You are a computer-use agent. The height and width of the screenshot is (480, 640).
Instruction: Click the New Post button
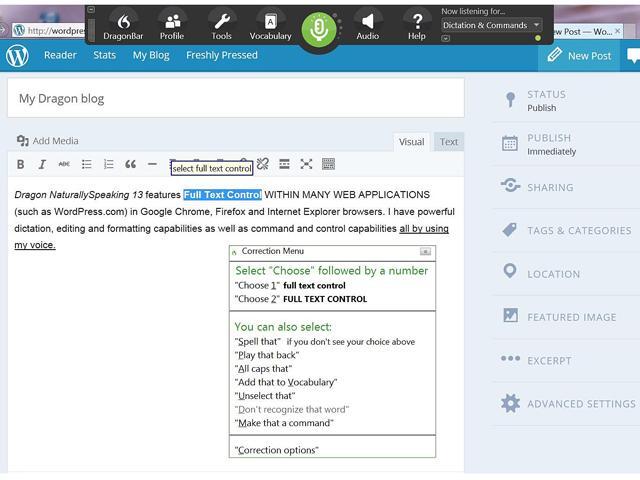tap(579, 56)
